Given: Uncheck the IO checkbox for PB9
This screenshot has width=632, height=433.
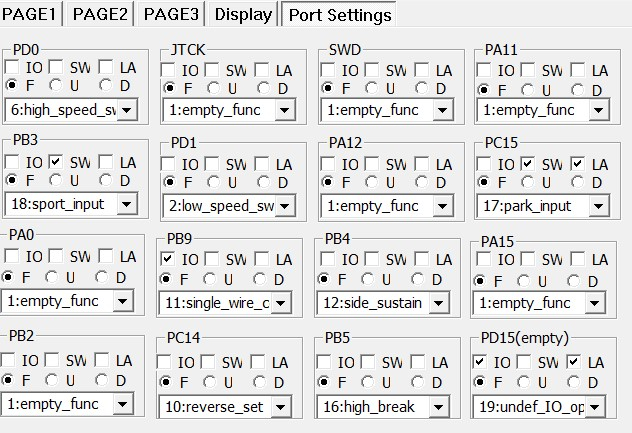Looking at the screenshot, I should (167, 259).
